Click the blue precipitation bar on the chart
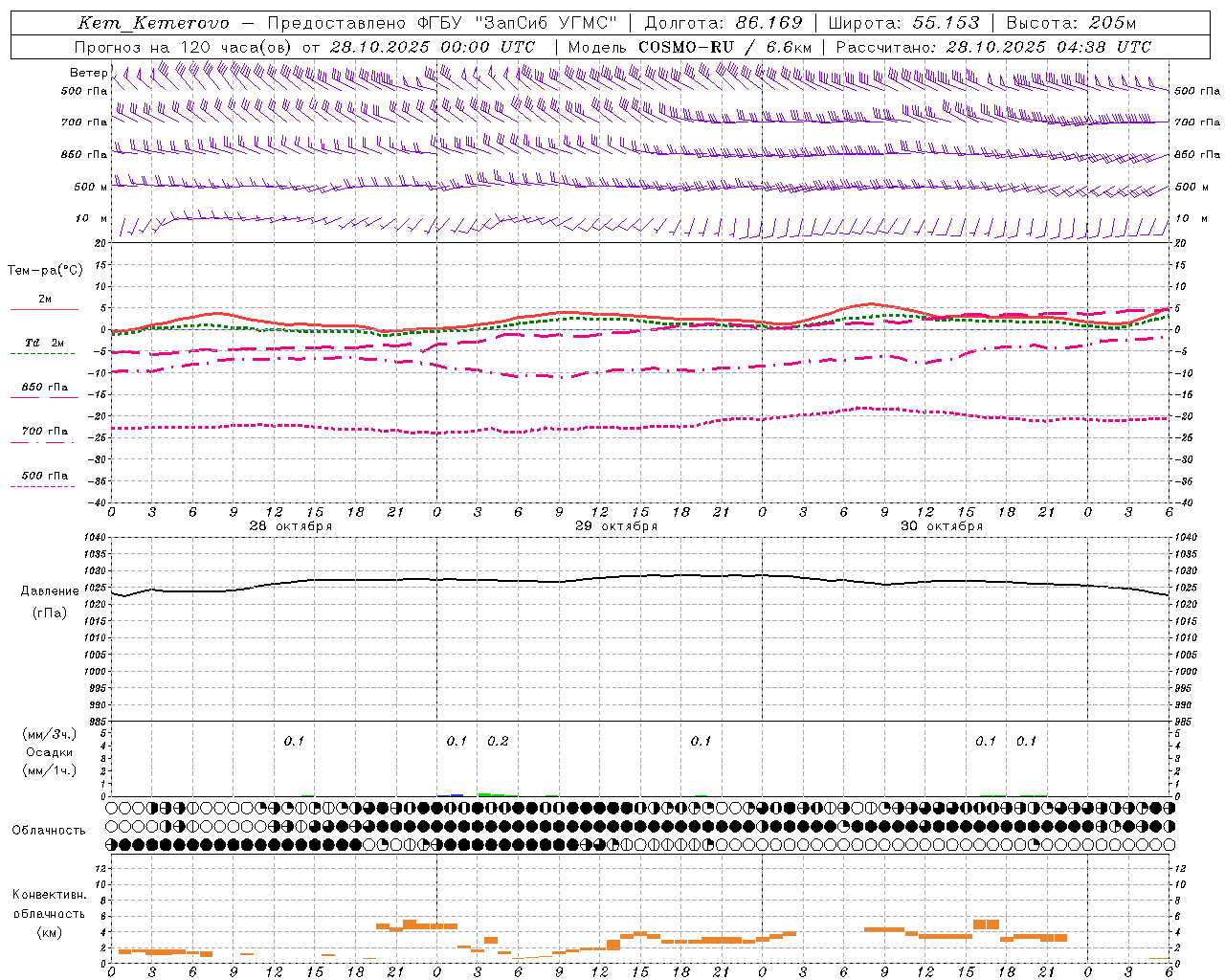The image size is (1225, 980). pyautogui.click(x=457, y=795)
